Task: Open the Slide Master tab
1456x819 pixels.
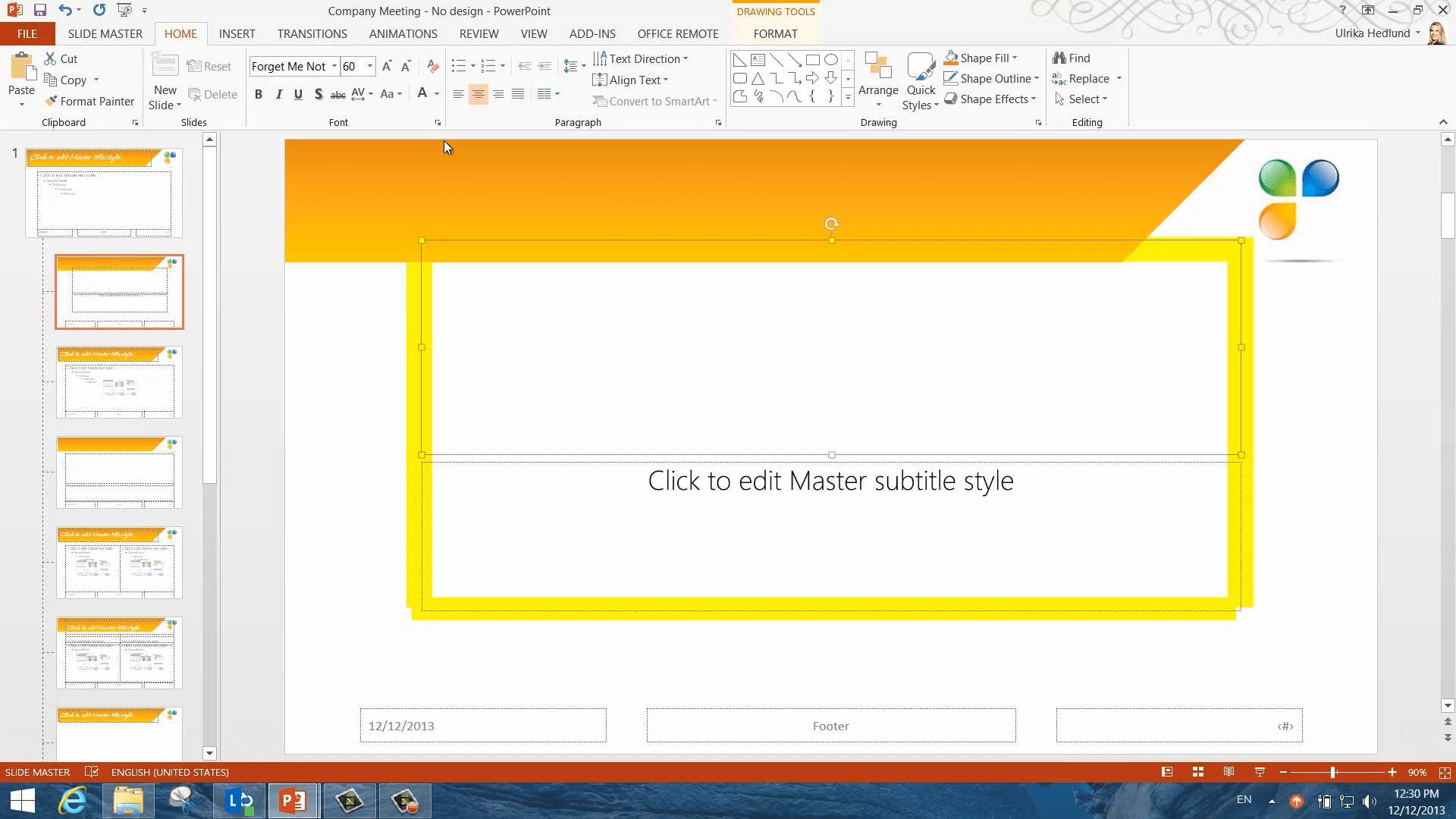Action: click(105, 34)
